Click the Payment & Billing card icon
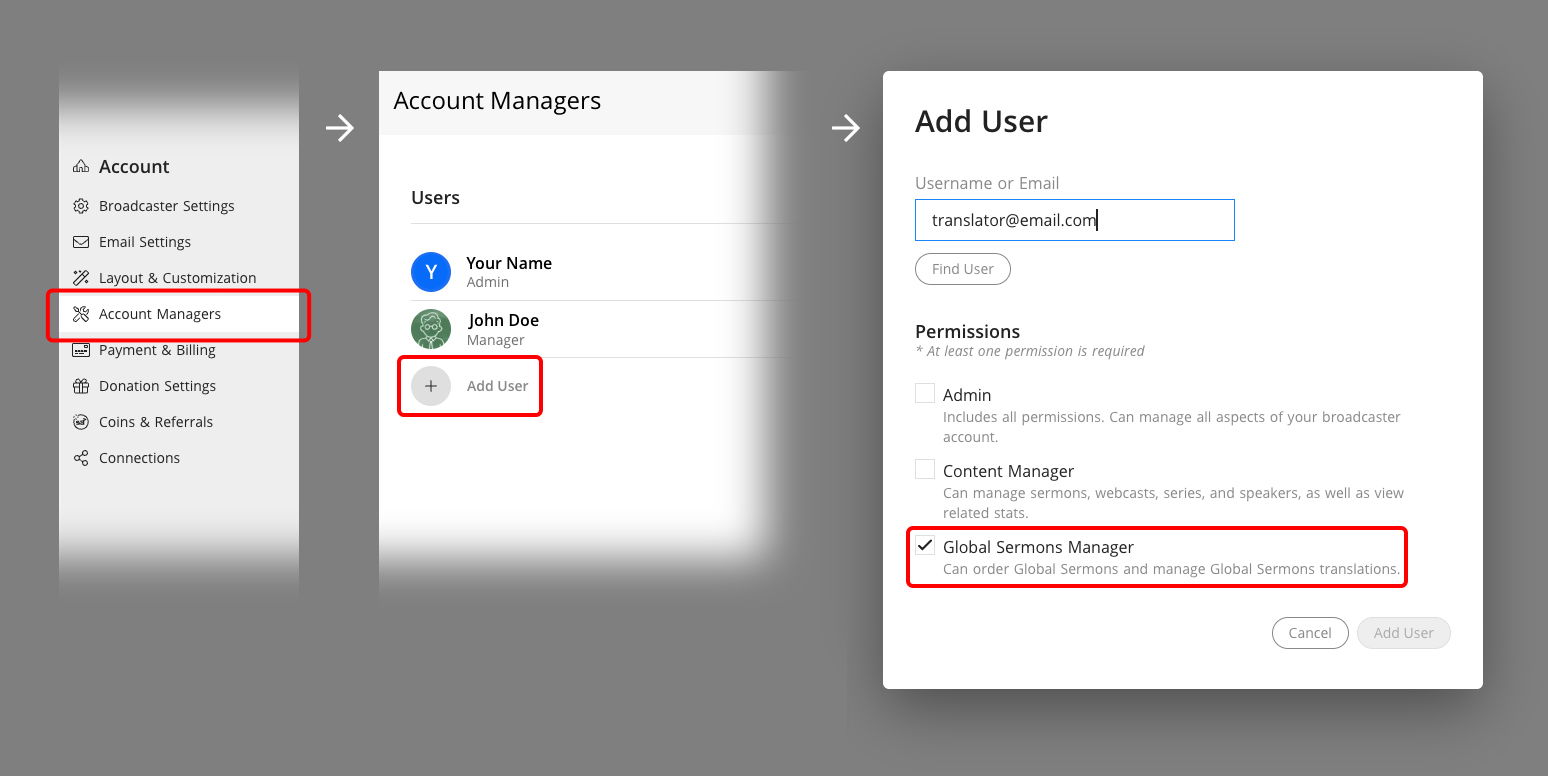This screenshot has height=776, width=1548. (x=80, y=350)
